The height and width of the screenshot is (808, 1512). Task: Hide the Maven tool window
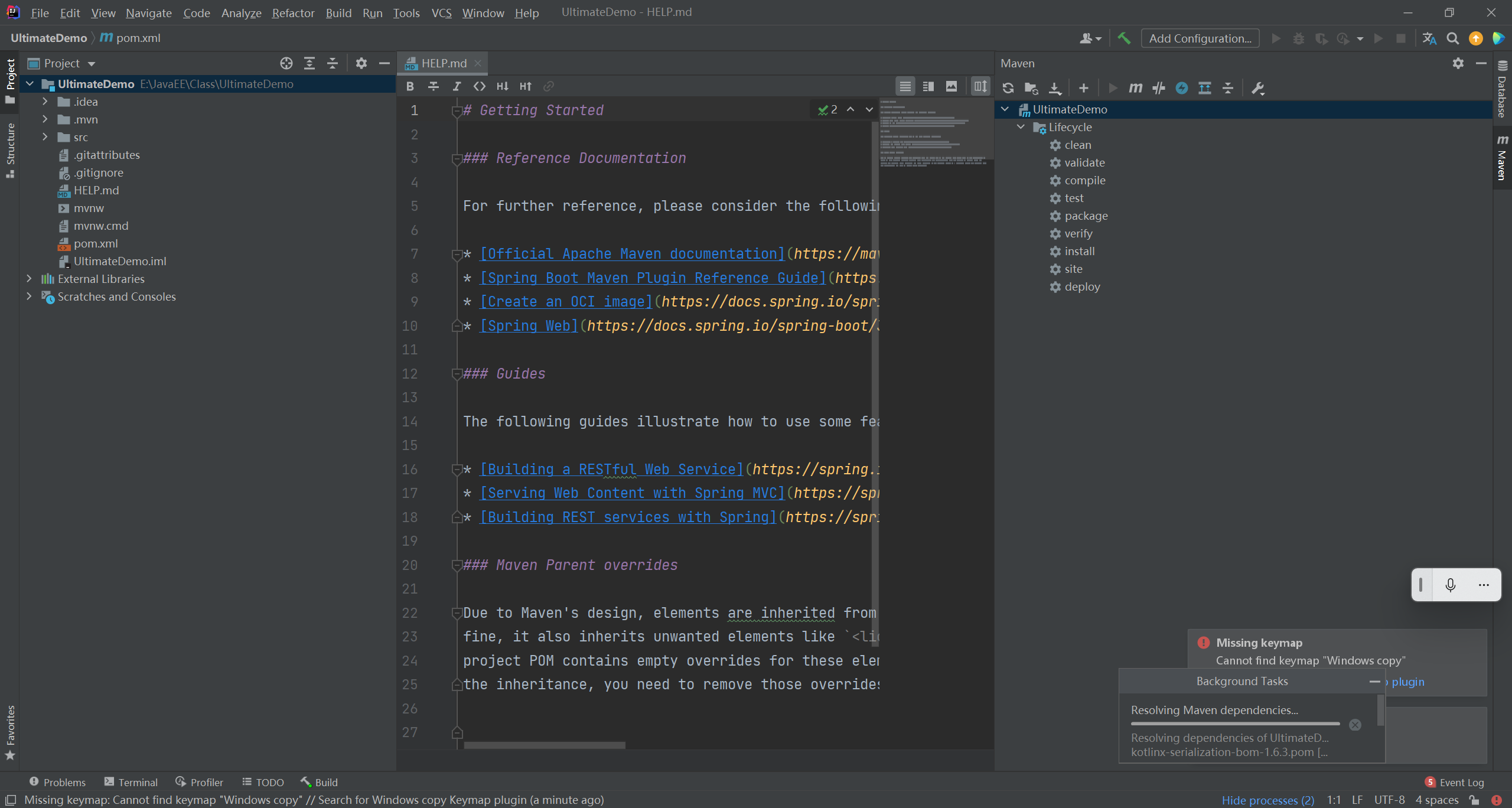click(x=1481, y=63)
